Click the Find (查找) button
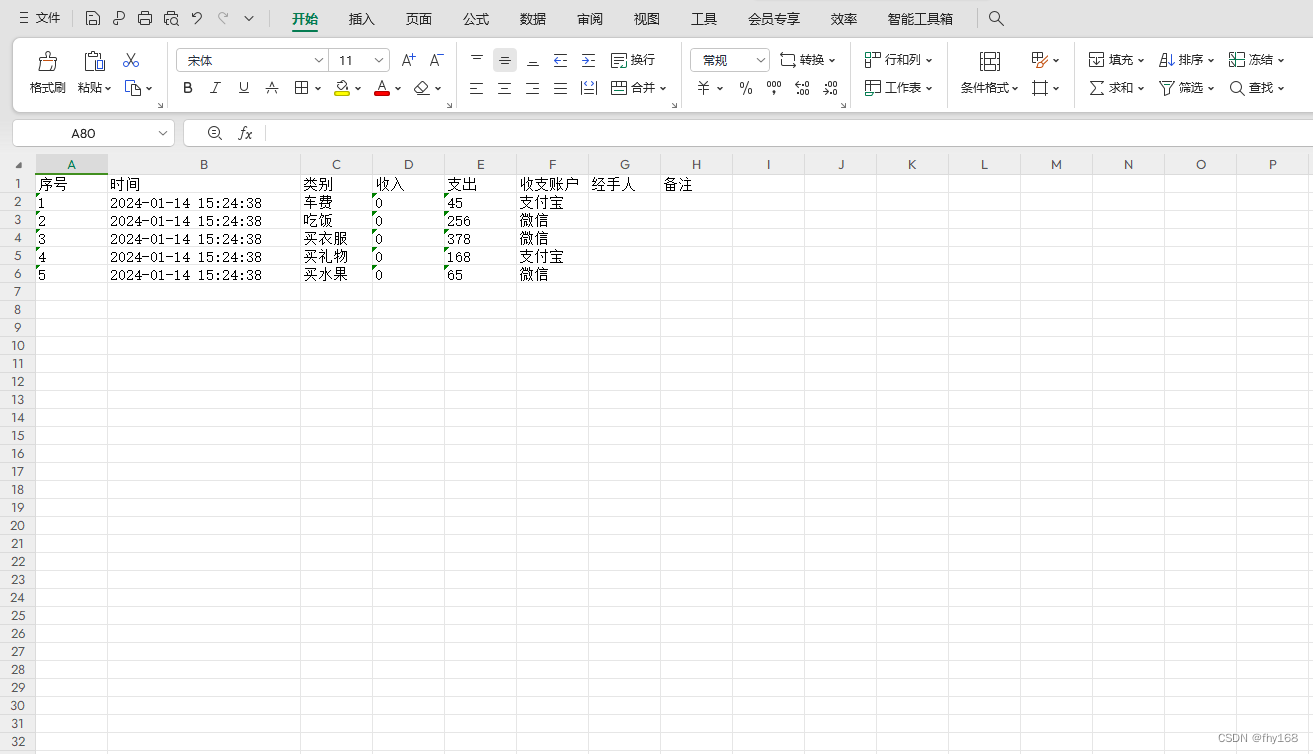 pos(1256,88)
